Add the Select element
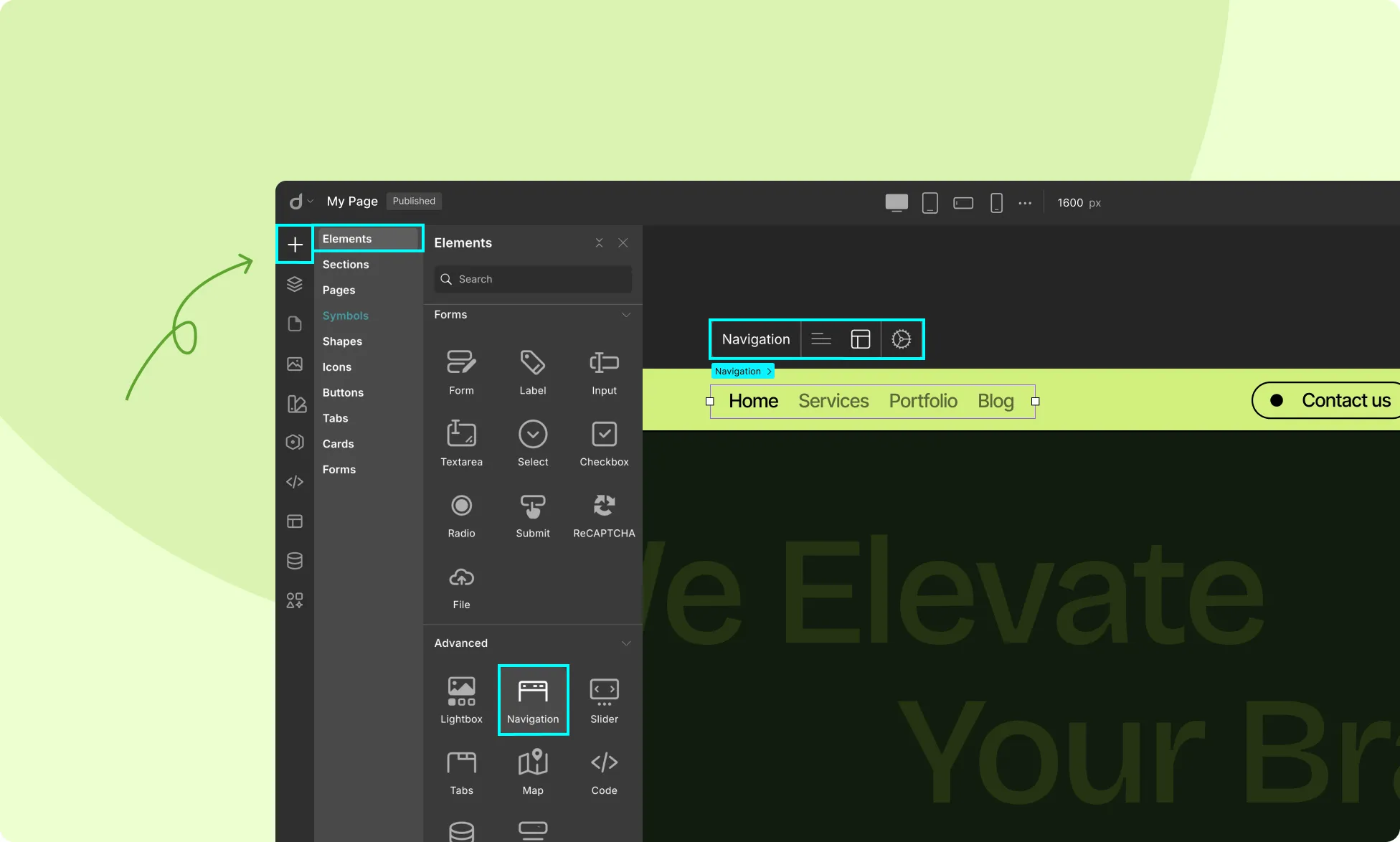This screenshot has height=842, width=1400. click(x=533, y=443)
